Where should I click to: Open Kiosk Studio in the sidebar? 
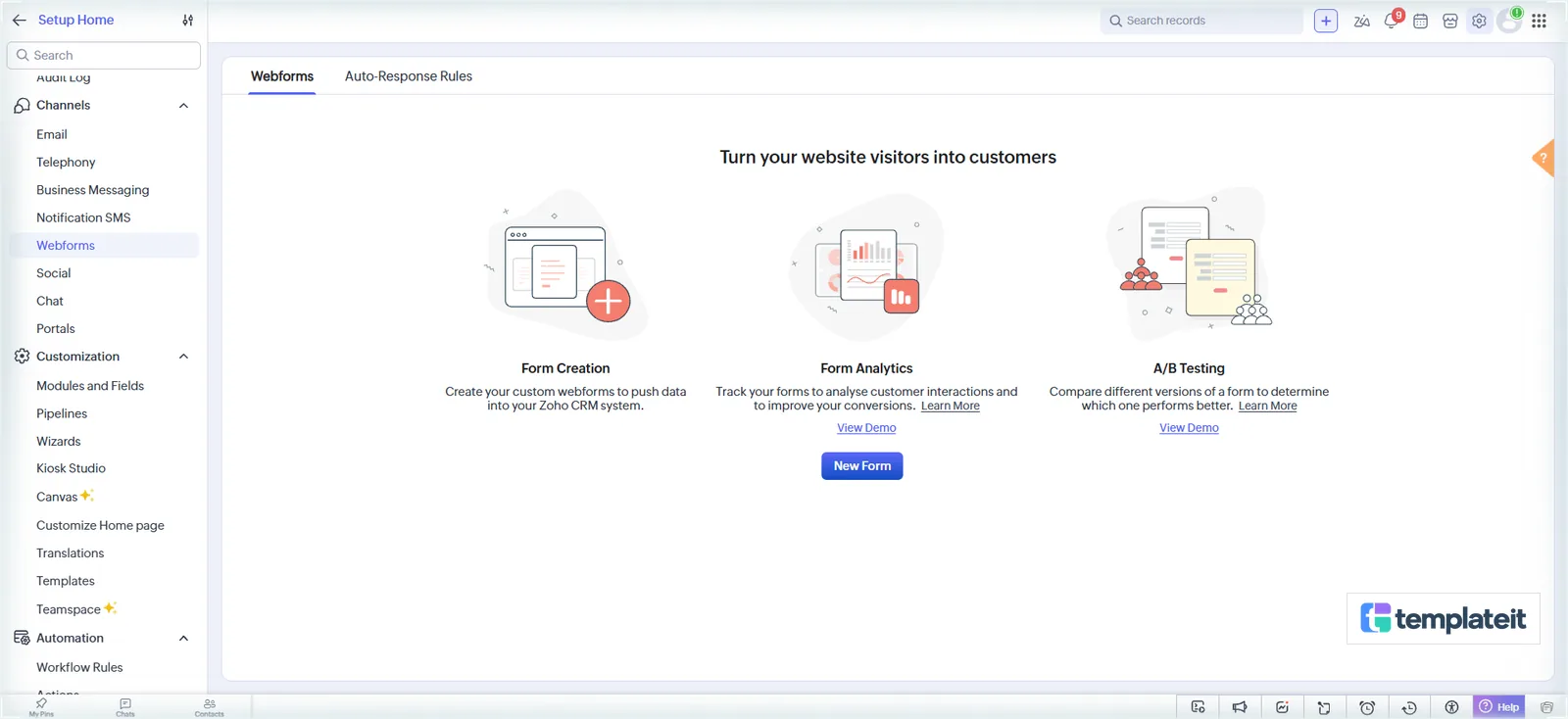point(71,468)
